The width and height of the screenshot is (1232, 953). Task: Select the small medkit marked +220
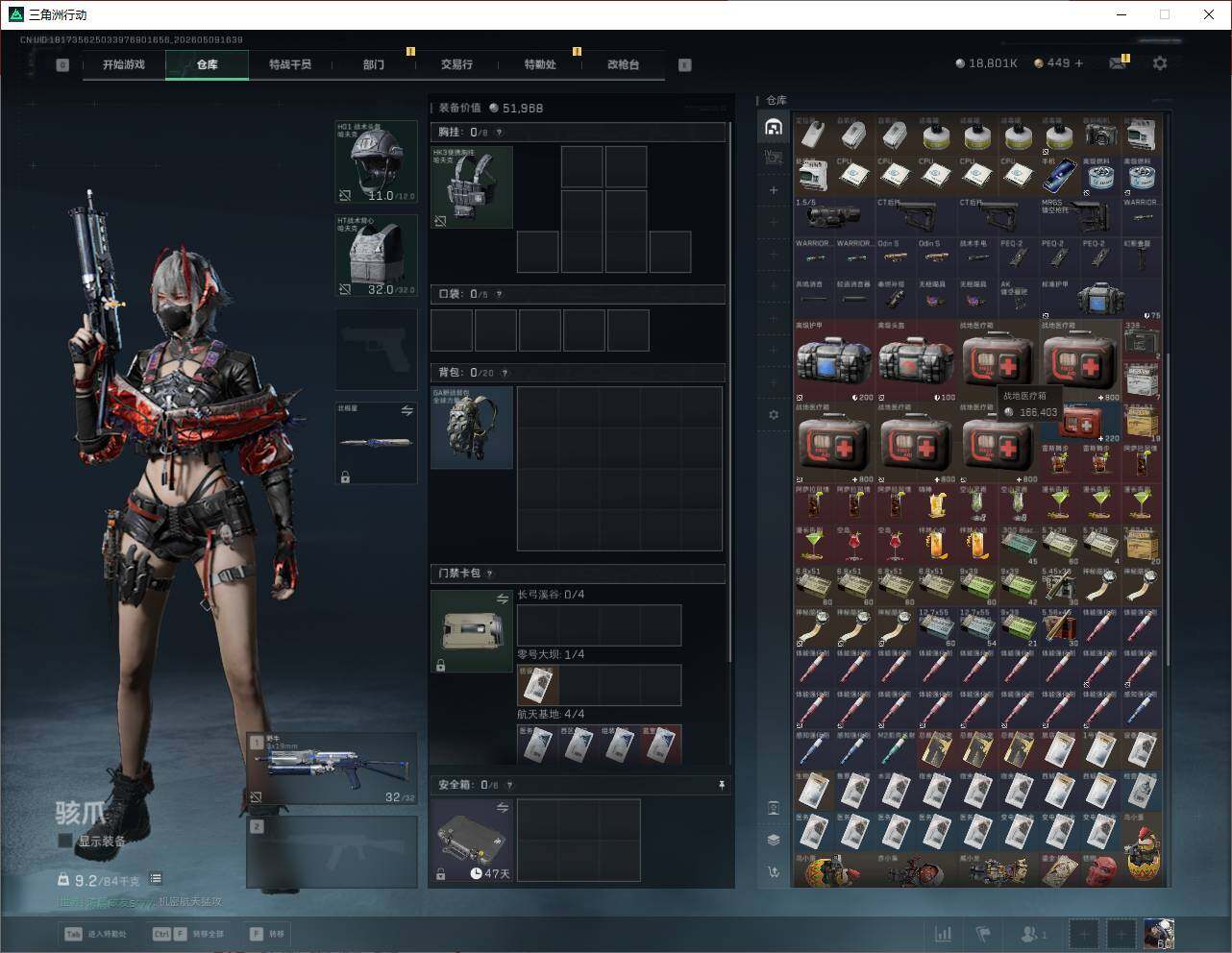(1080, 423)
